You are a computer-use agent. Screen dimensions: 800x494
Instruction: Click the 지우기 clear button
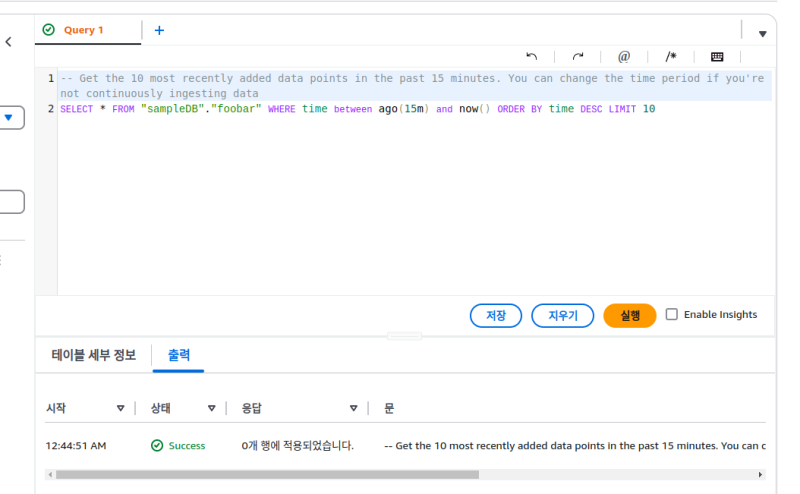click(x=563, y=315)
